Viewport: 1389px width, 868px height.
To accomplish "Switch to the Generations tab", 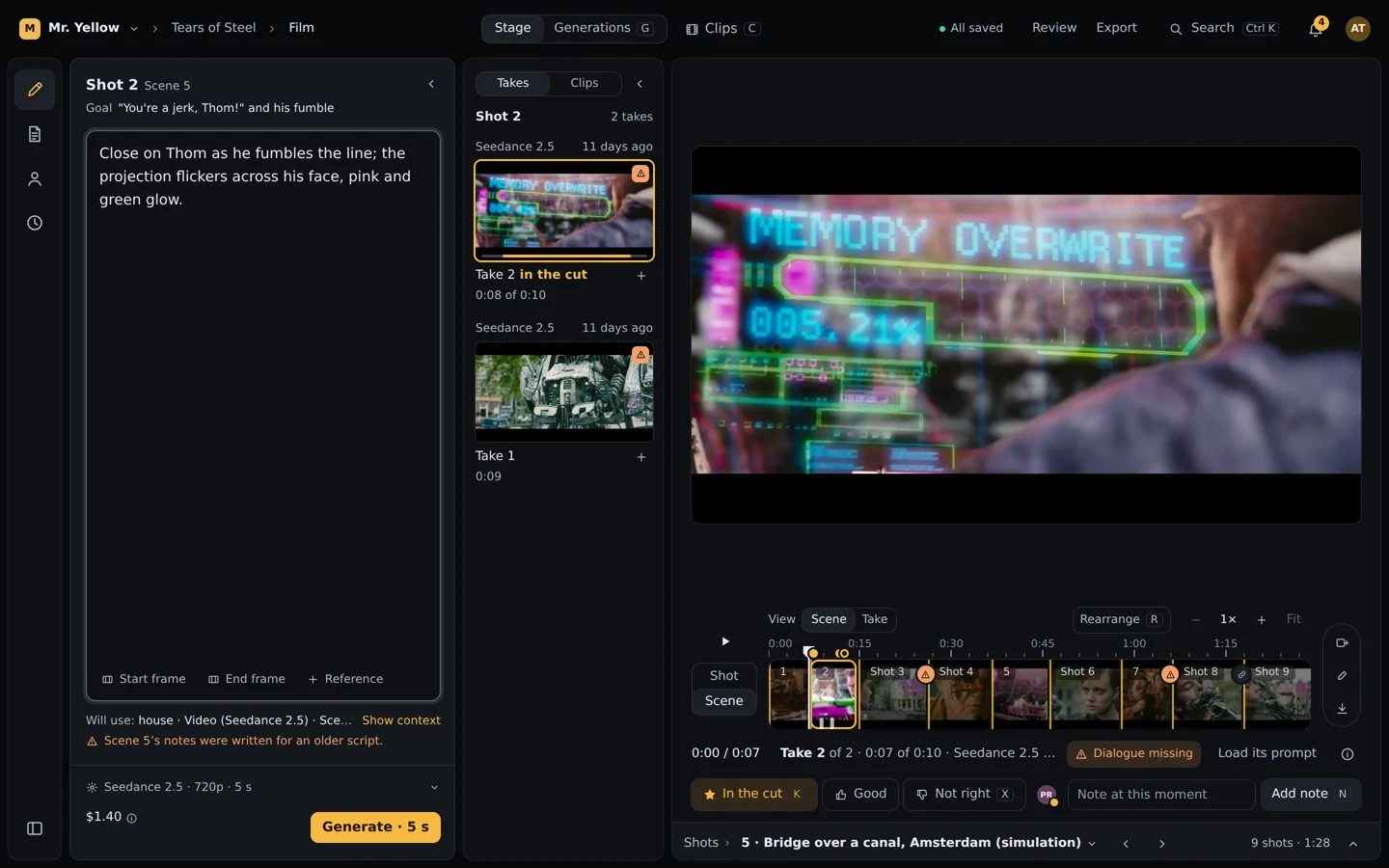I will [x=604, y=28].
